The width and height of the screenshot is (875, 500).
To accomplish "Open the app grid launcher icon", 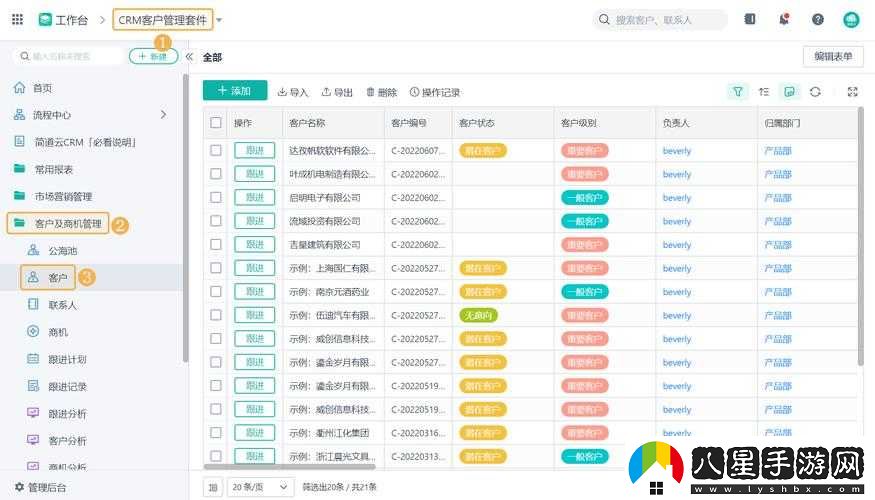I will click(17, 19).
